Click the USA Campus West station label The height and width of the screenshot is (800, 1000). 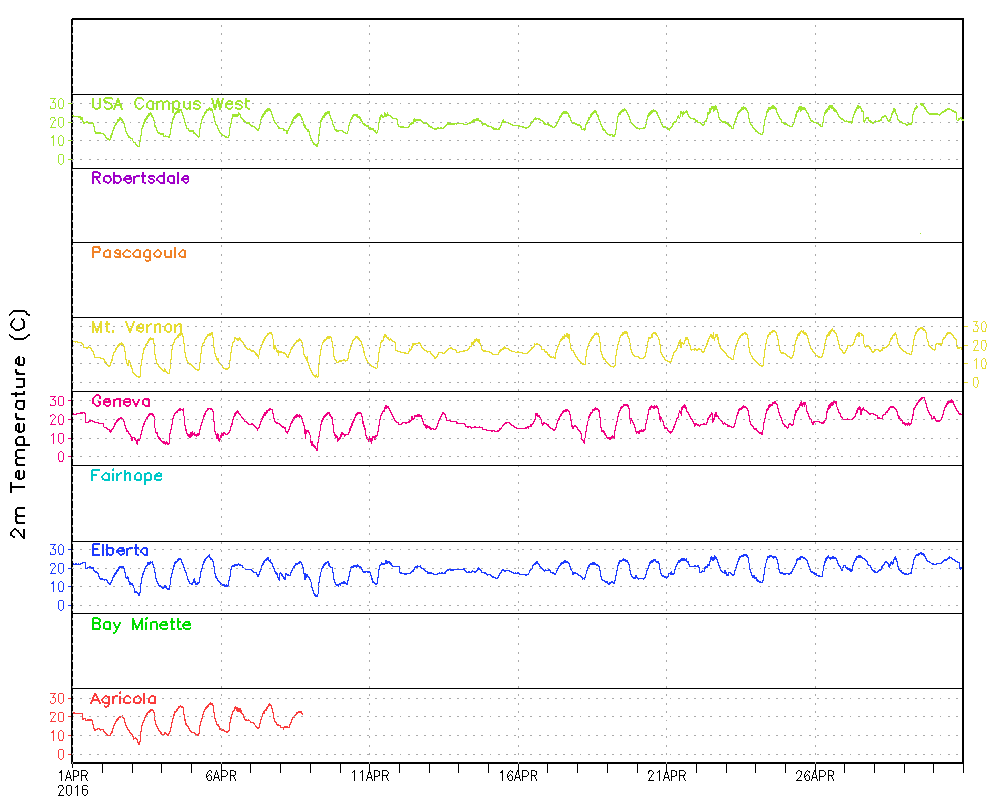(x=170, y=104)
